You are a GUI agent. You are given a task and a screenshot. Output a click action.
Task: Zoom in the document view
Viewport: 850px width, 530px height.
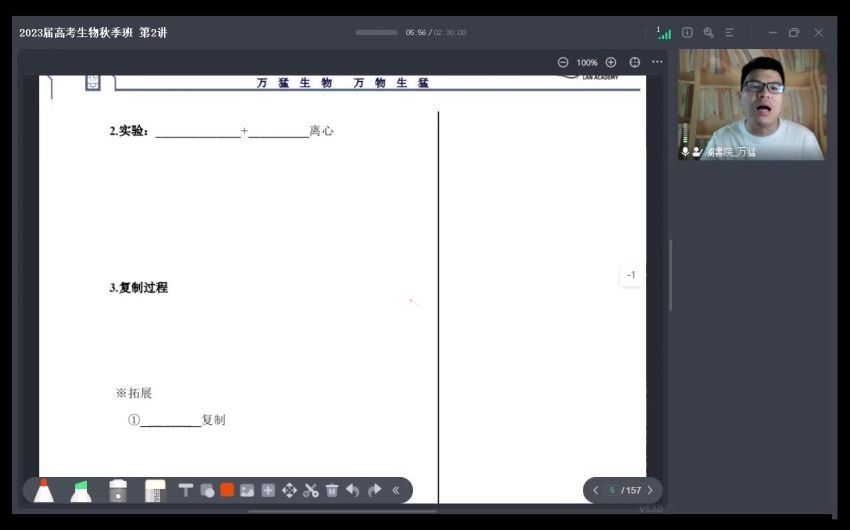tap(611, 62)
